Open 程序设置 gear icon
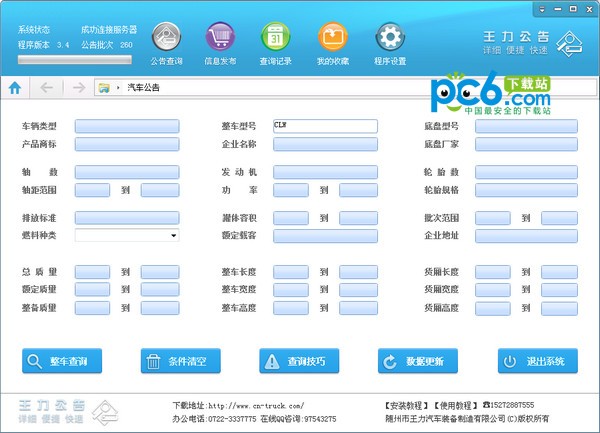Screen dimensions: 600x433 [x=390, y=39]
